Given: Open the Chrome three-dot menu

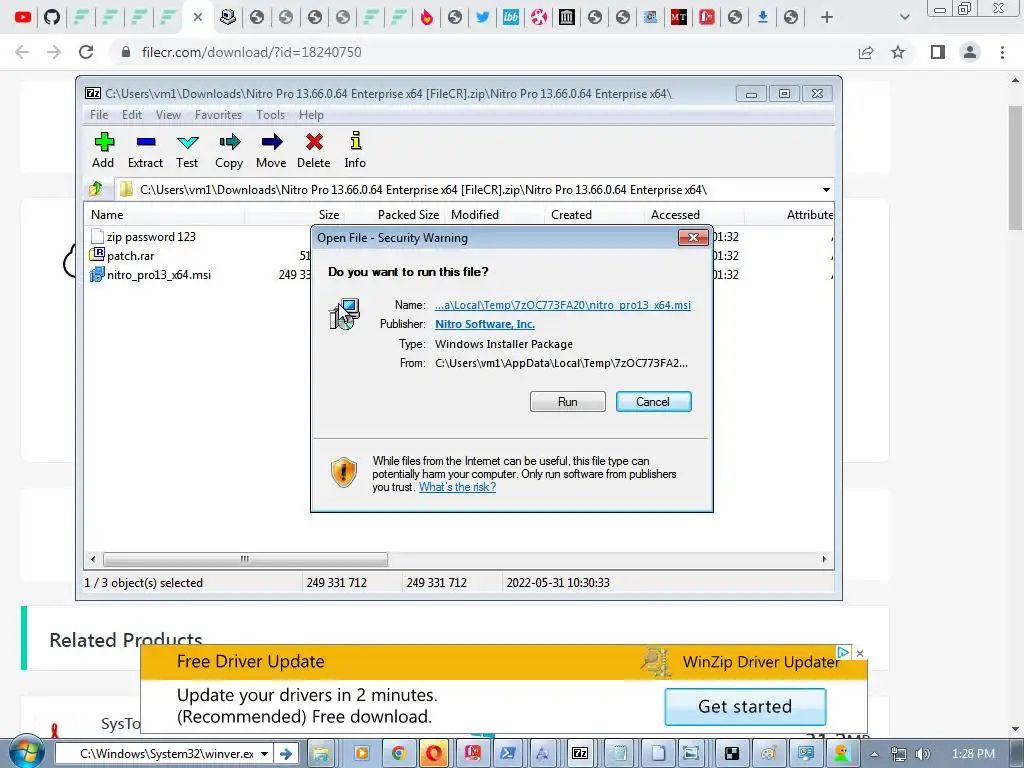Looking at the screenshot, I should click(1002, 52).
